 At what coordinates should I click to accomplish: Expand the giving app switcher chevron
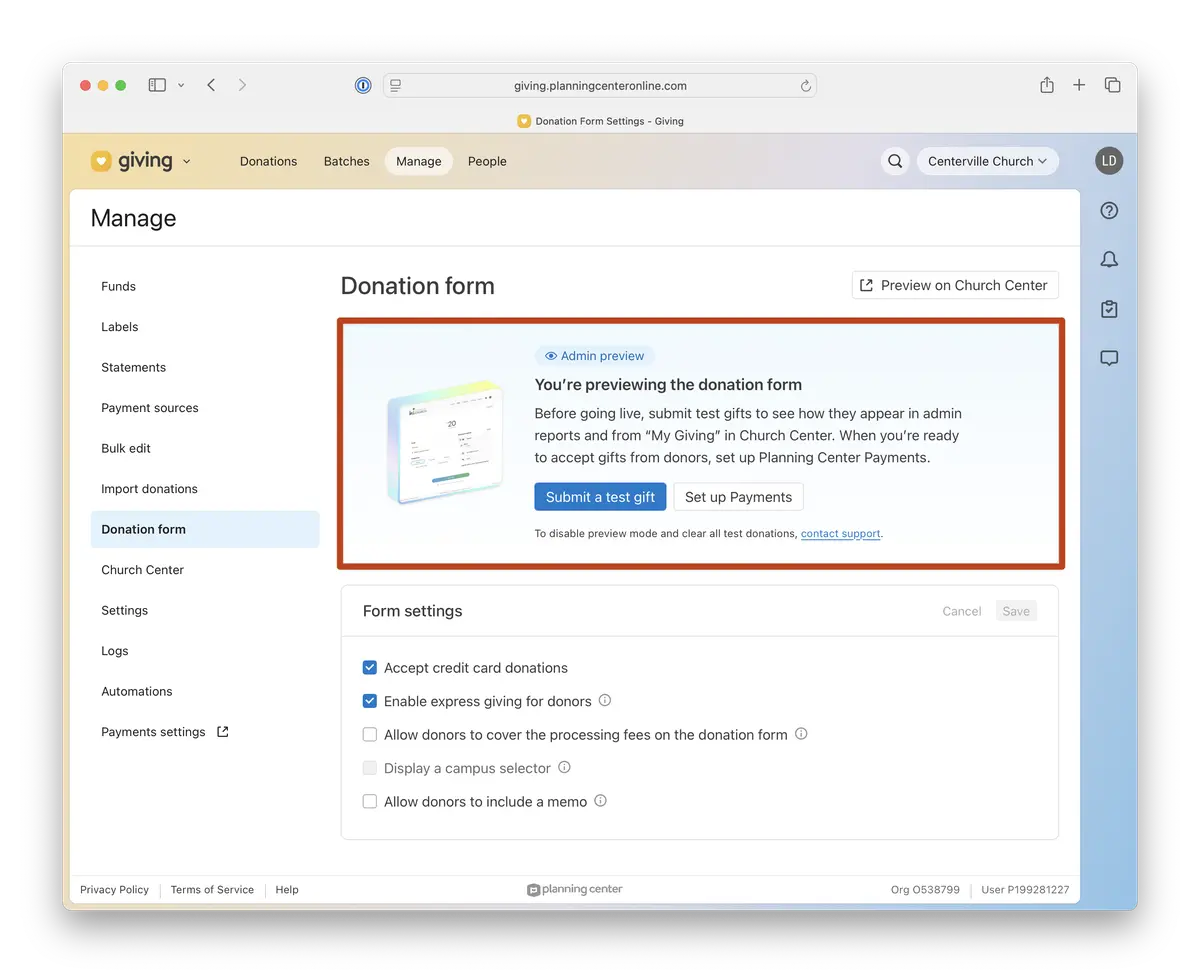(x=187, y=162)
